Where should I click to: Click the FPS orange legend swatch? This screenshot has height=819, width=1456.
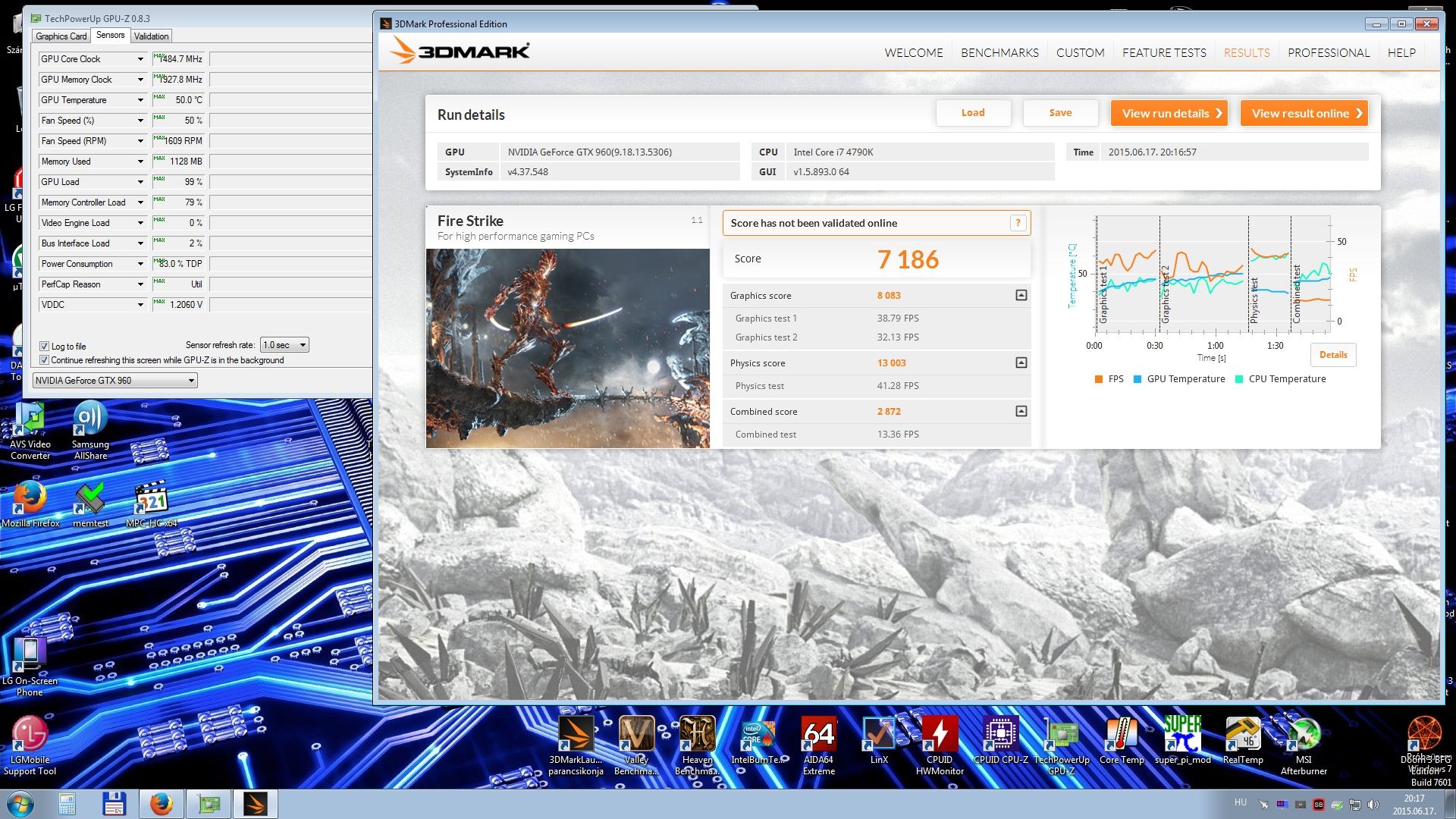(1099, 379)
